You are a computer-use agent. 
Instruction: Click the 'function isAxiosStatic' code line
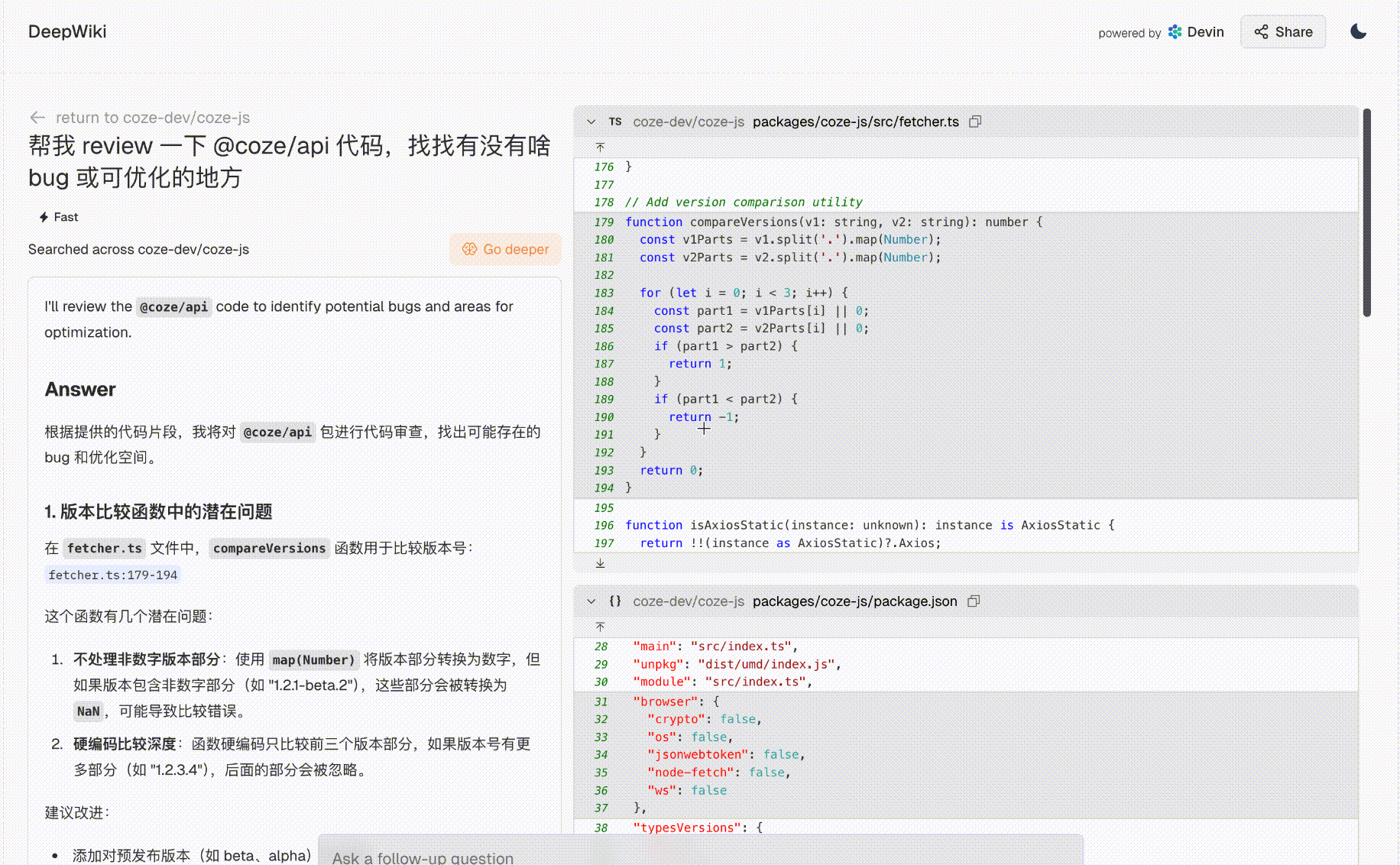(870, 525)
